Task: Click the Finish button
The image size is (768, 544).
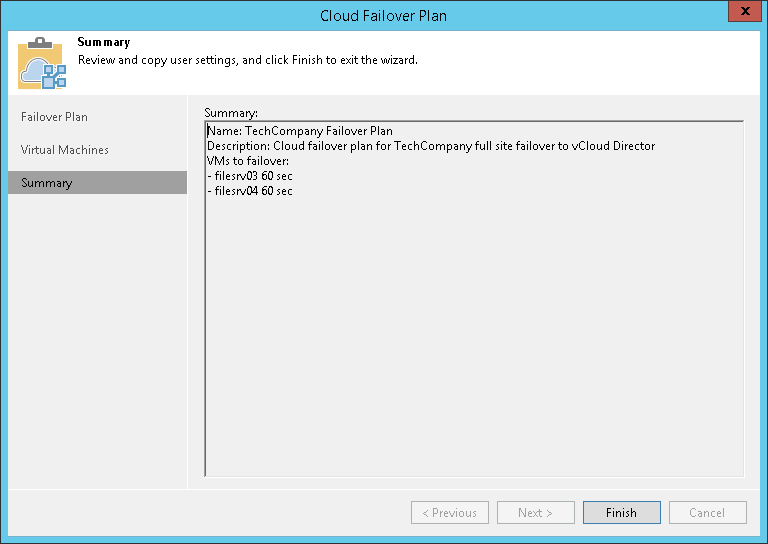Action: (622, 513)
